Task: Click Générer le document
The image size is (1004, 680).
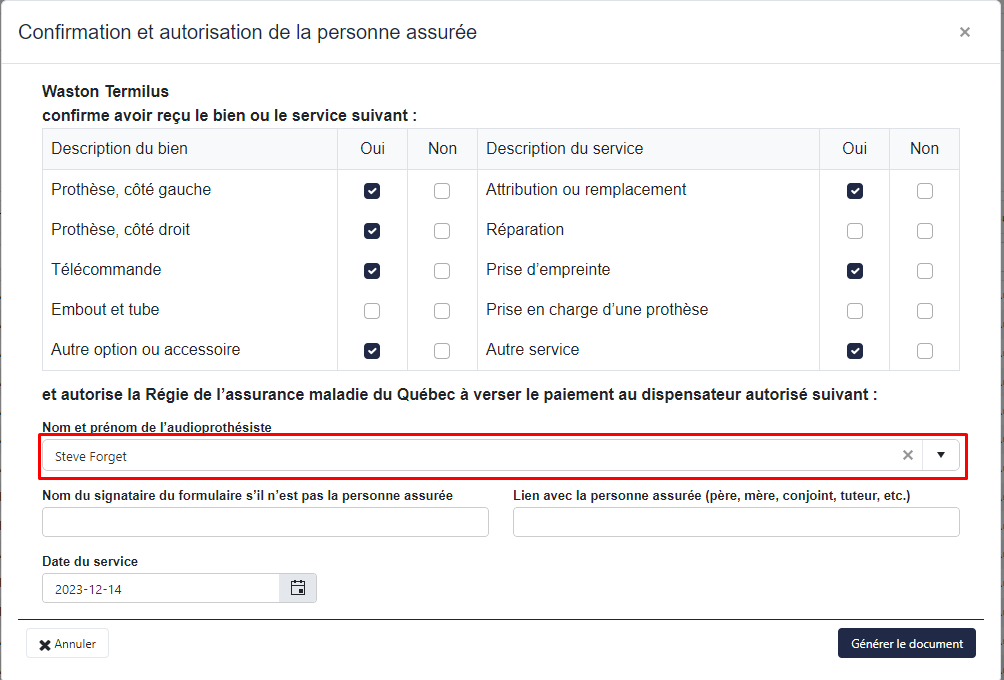Action: pyautogui.click(x=906, y=644)
